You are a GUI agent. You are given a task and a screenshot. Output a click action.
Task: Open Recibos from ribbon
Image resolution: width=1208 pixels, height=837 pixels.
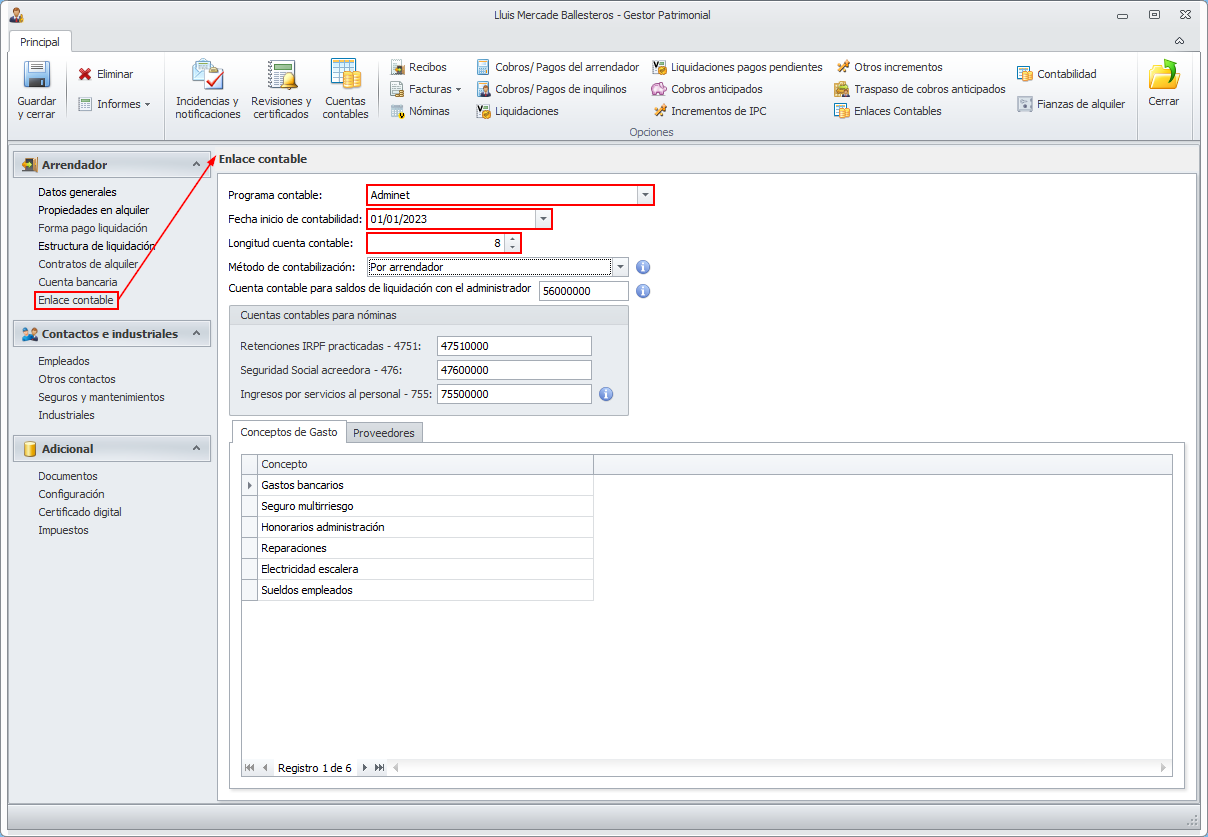pyautogui.click(x=419, y=67)
